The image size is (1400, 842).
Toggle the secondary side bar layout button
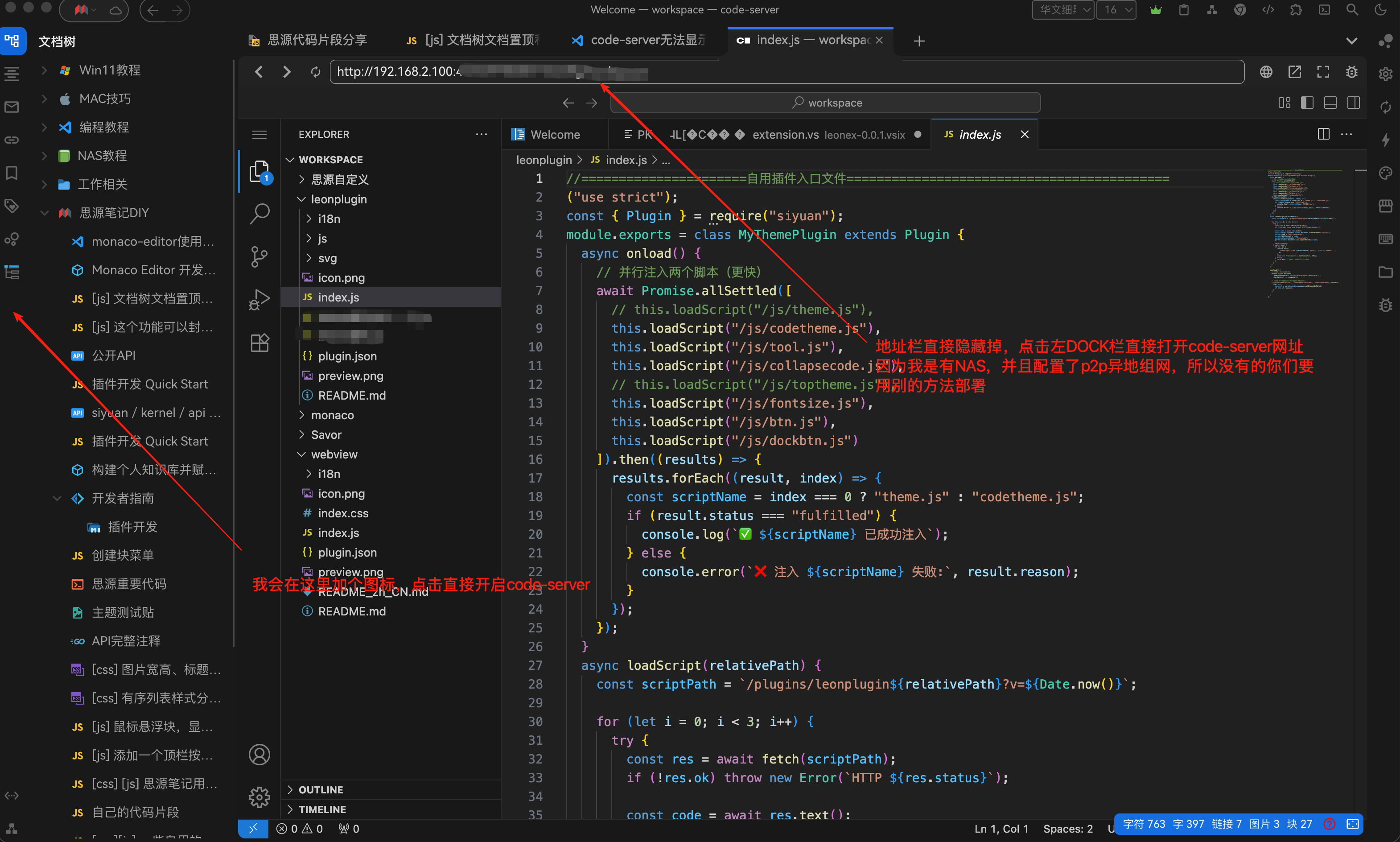coord(1354,103)
